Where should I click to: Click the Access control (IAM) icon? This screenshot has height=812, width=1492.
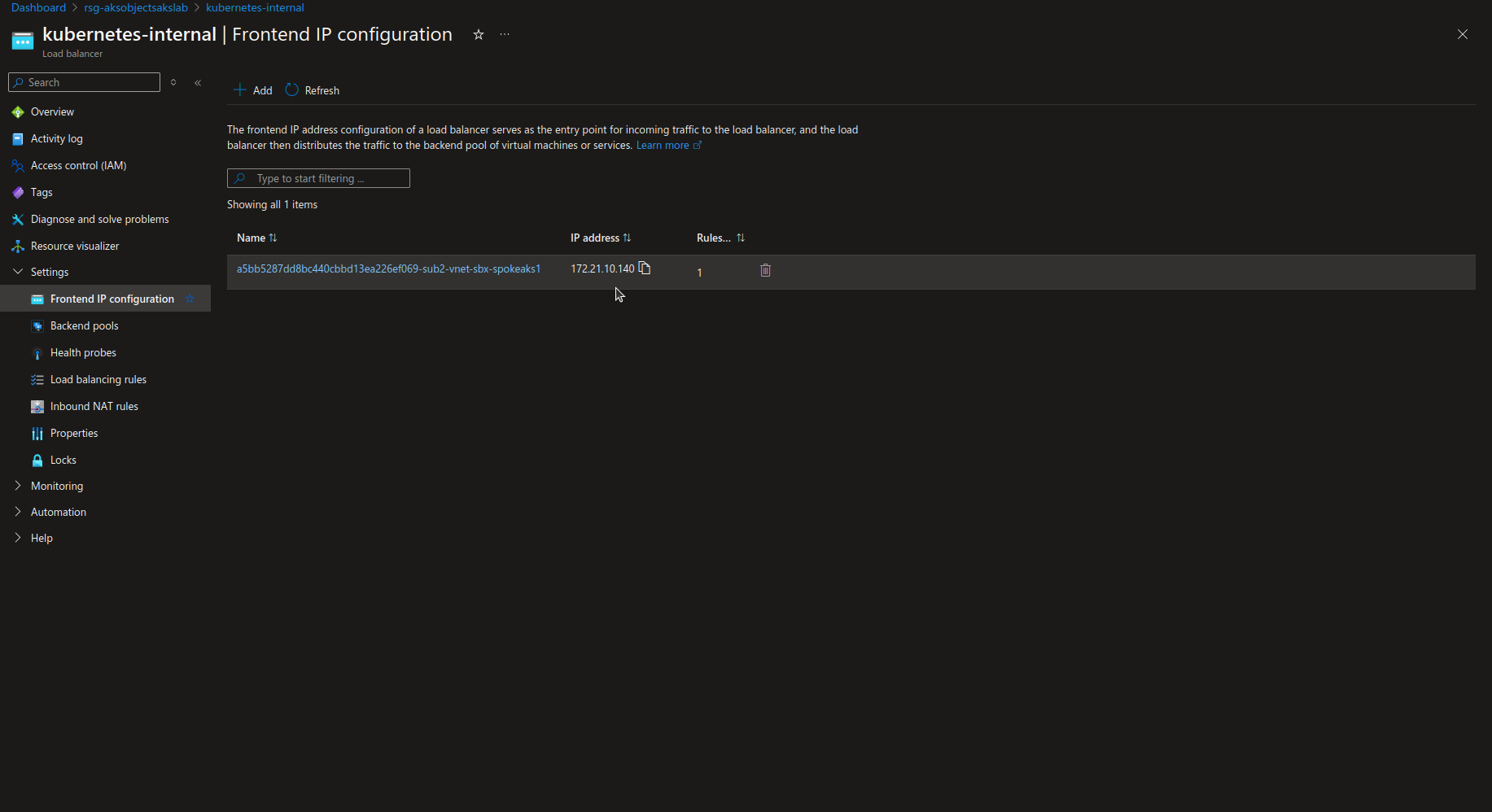(x=18, y=166)
